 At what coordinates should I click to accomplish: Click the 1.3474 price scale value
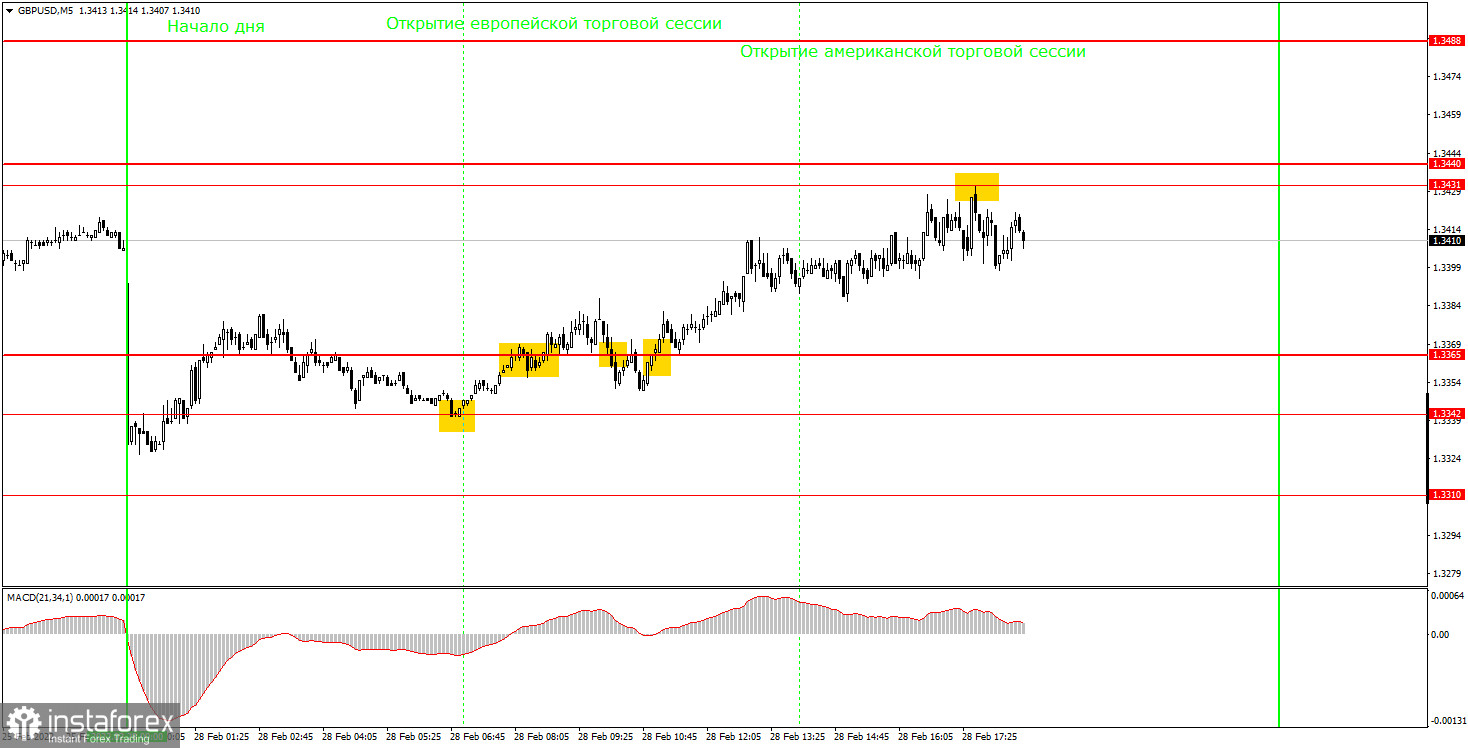pyautogui.click(x=1446, y=77)
